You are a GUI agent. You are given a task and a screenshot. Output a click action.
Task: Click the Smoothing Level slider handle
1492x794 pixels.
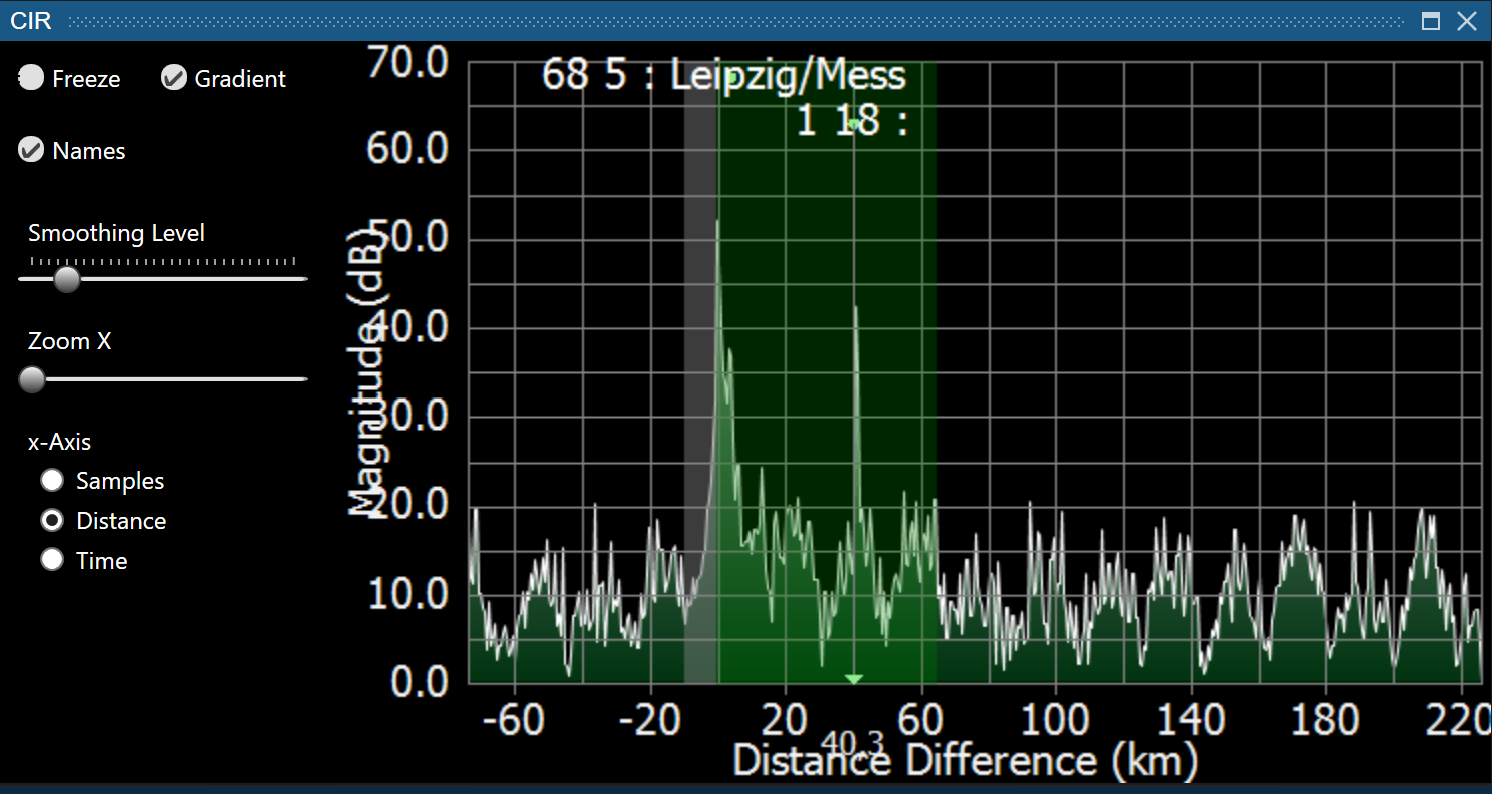(x=67, y=279)
